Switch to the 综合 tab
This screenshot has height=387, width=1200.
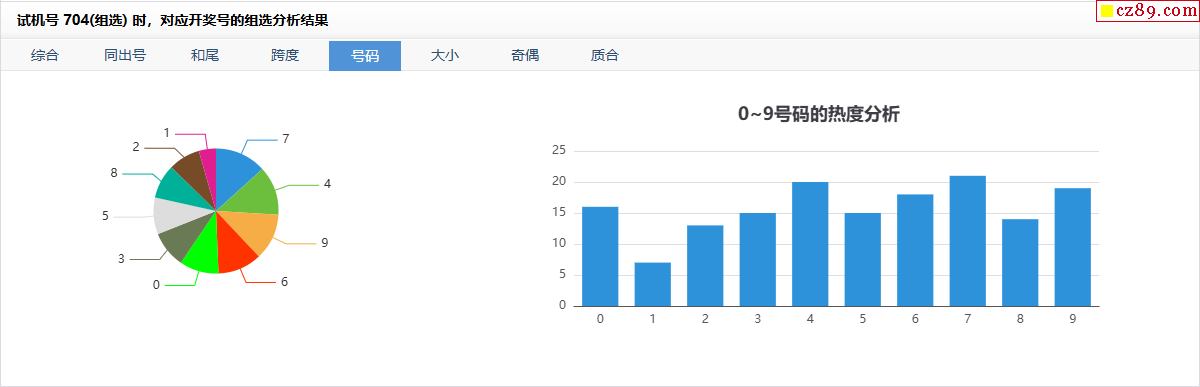pos(45,56)
